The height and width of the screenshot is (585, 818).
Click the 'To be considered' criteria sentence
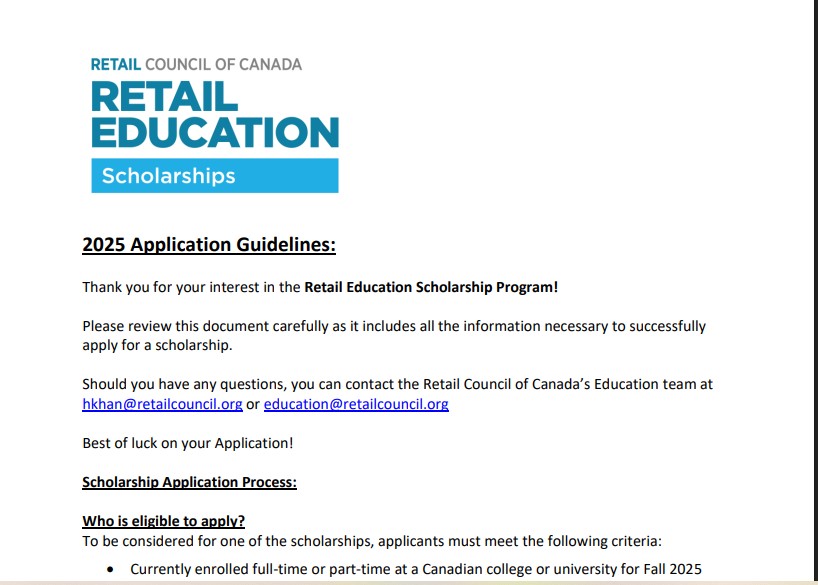point(378,542)
